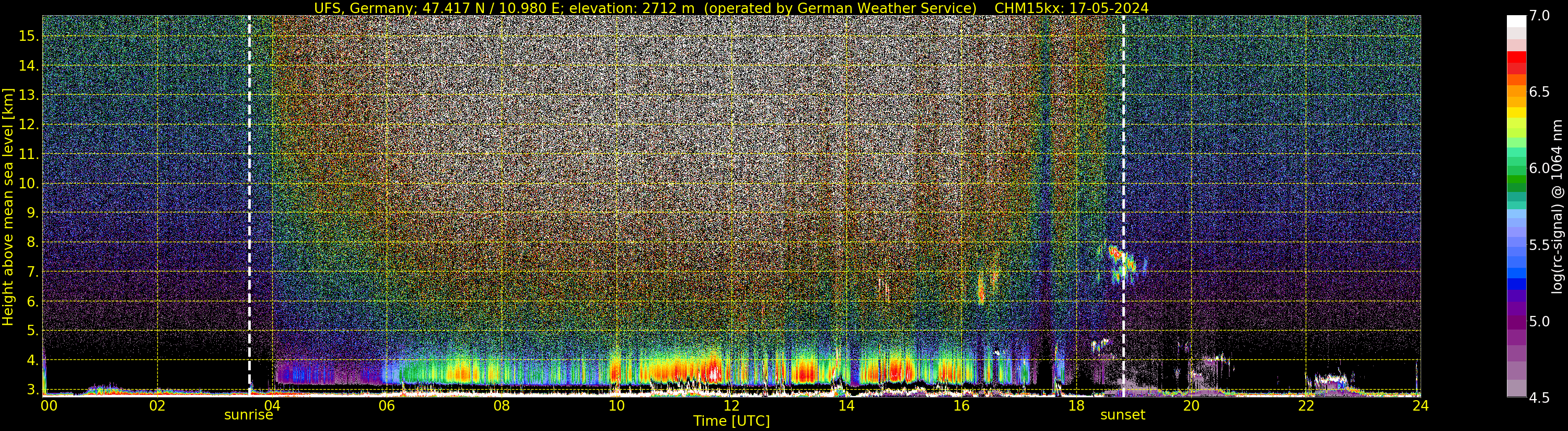1568x431 pixels.
Task: Click the colorbar '6.5' value label
Action: tap(1539, 92)
